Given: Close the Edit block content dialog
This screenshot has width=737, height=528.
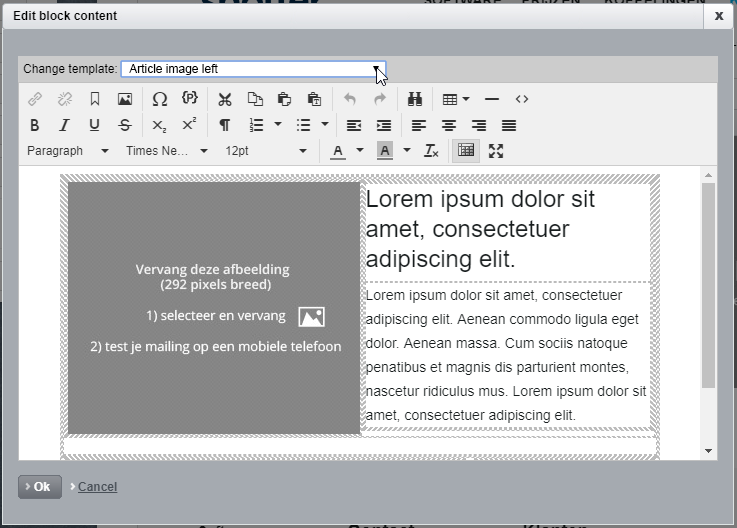Looking at the screenshot, I should (719, 16).
